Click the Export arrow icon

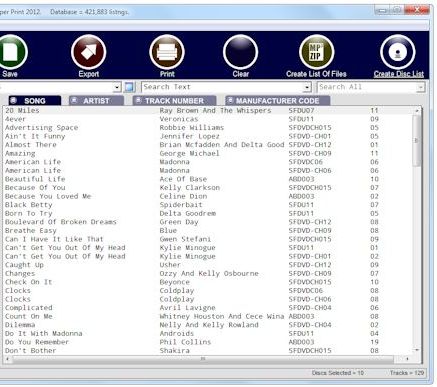88,52
